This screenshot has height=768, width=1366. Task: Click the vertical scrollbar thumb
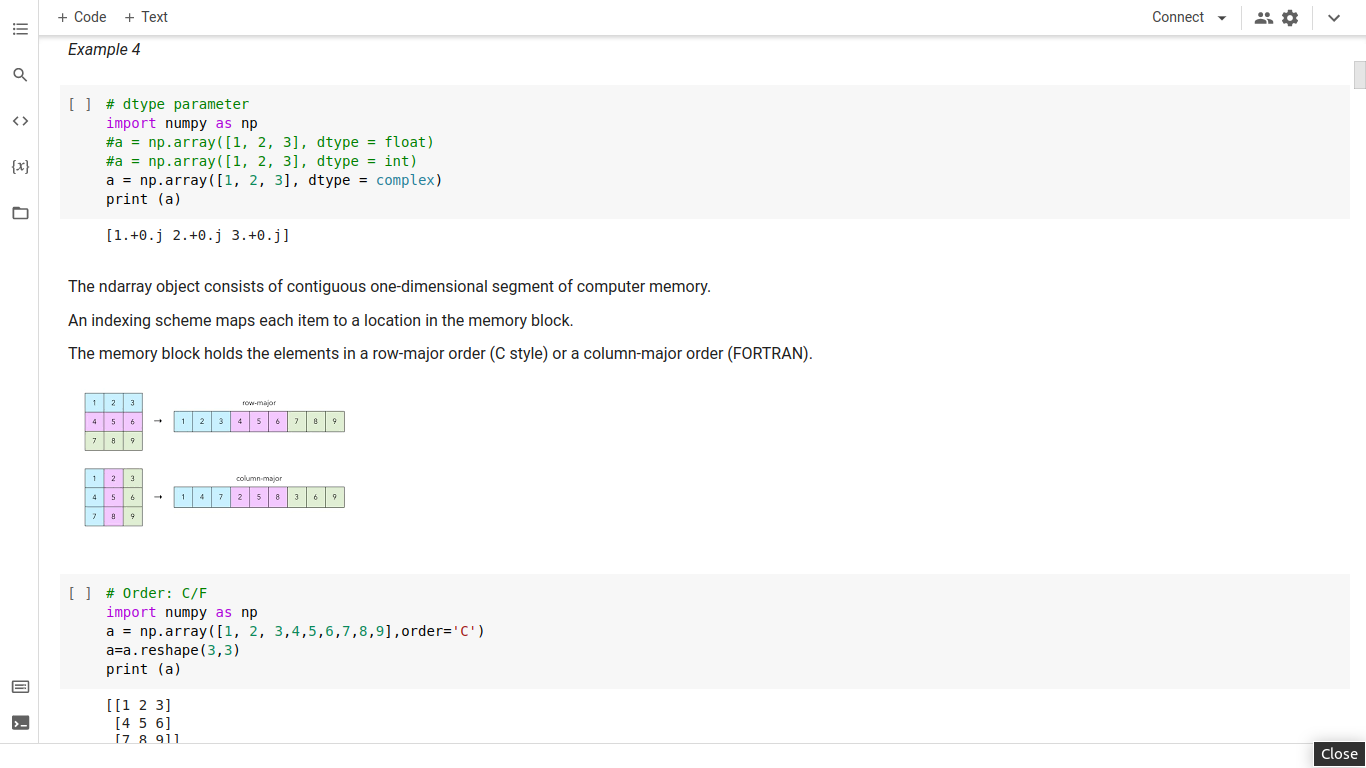click(1359, 75)
